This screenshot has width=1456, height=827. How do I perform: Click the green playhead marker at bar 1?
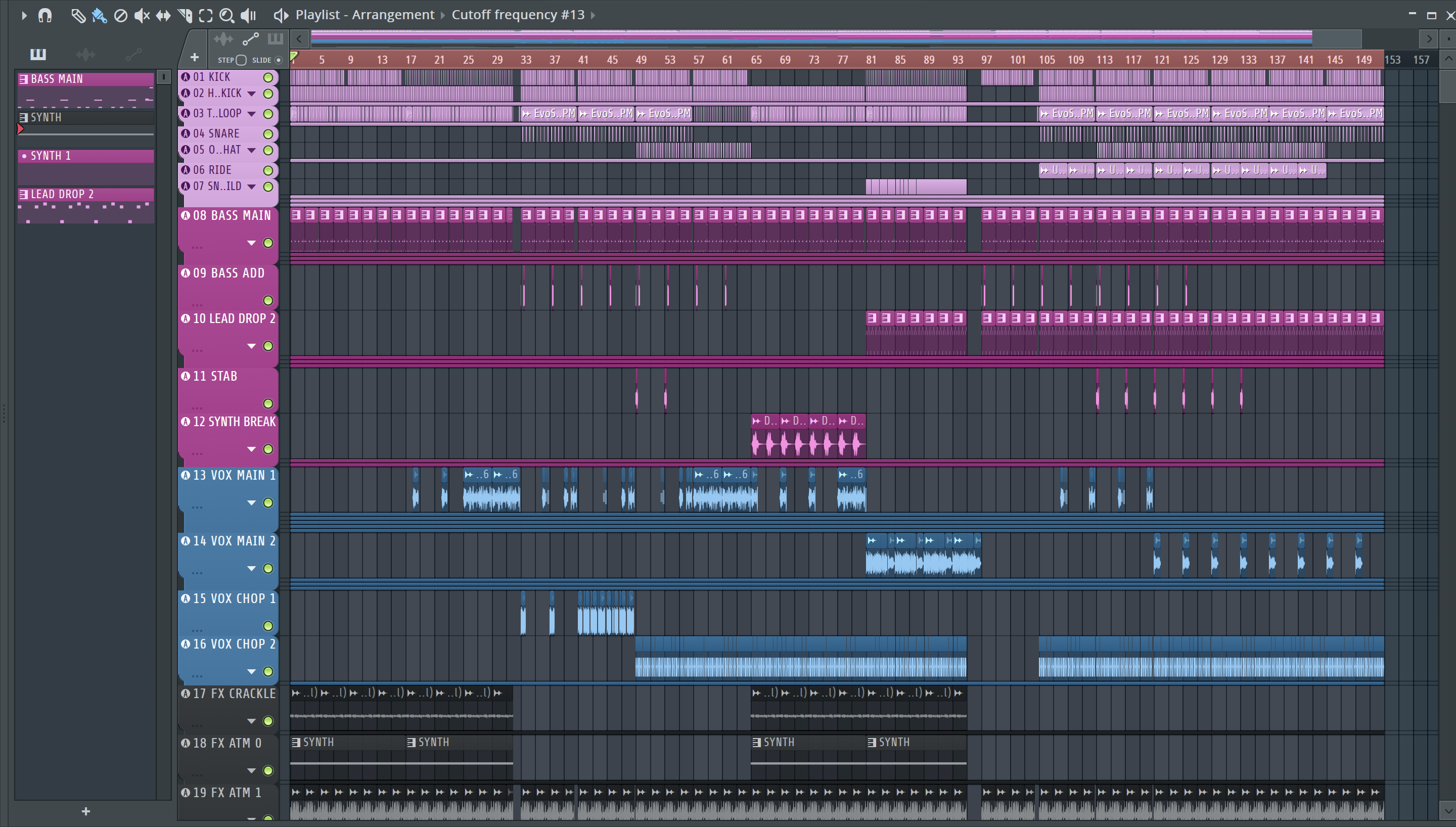click(x=294, y=56)
